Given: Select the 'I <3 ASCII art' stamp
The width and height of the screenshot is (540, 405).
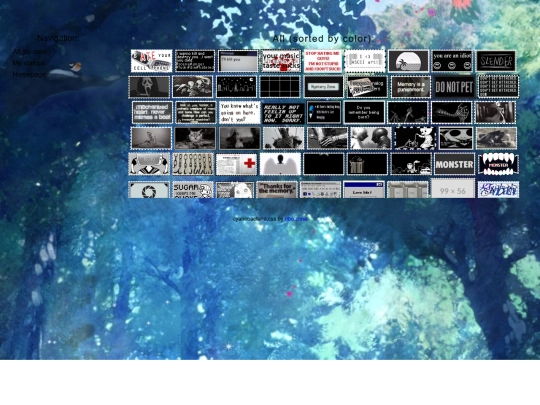Looking at the screenshot, I should coord(365,61).
